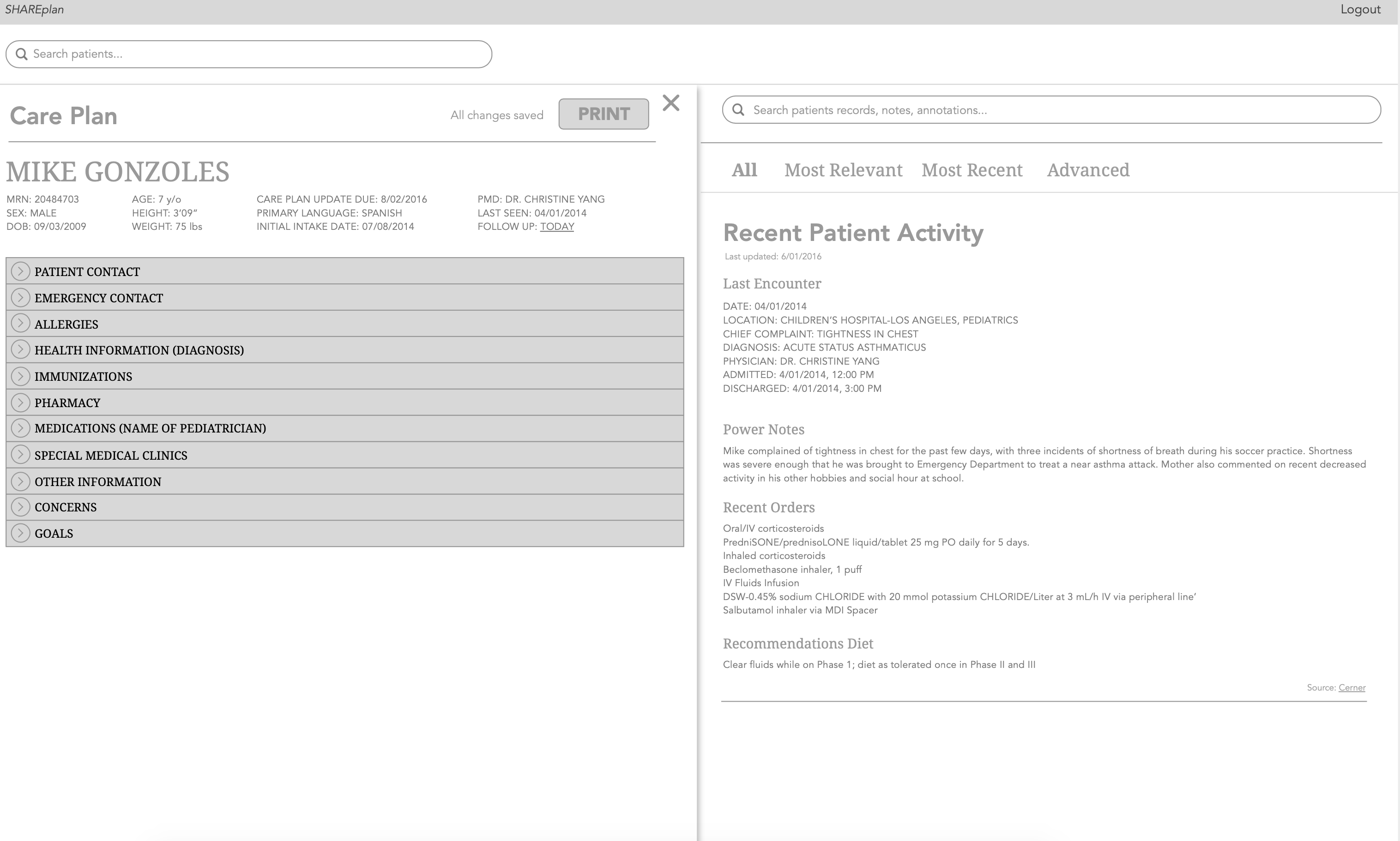Screen dimensions: 1400x841
Task: Click the magnifier icon in the patients search bar
Action: (x=22, y=54)
